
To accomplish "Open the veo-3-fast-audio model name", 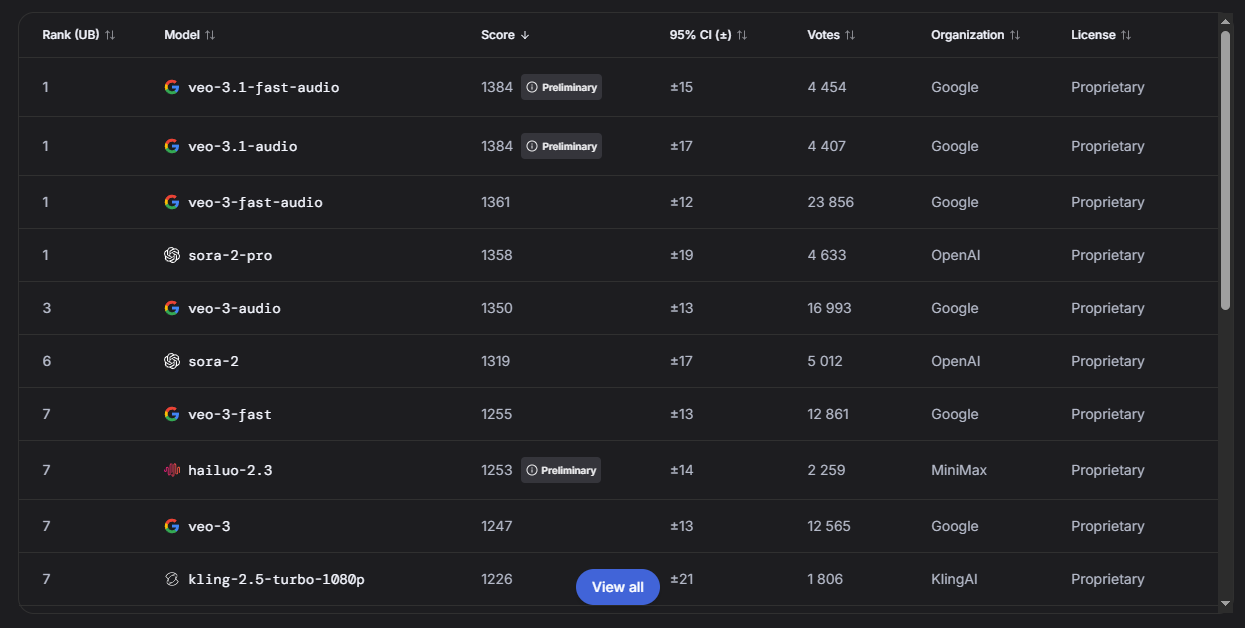I will point(255,202).
